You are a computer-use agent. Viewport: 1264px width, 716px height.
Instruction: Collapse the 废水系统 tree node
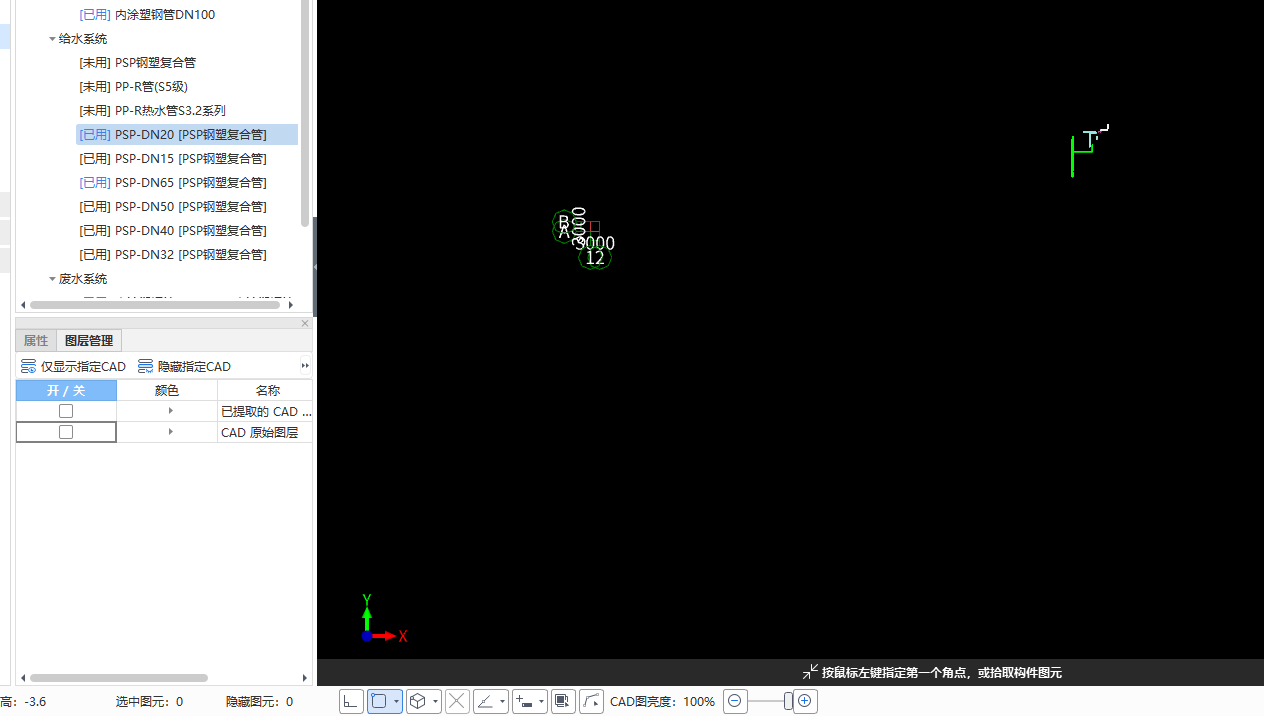53,279
